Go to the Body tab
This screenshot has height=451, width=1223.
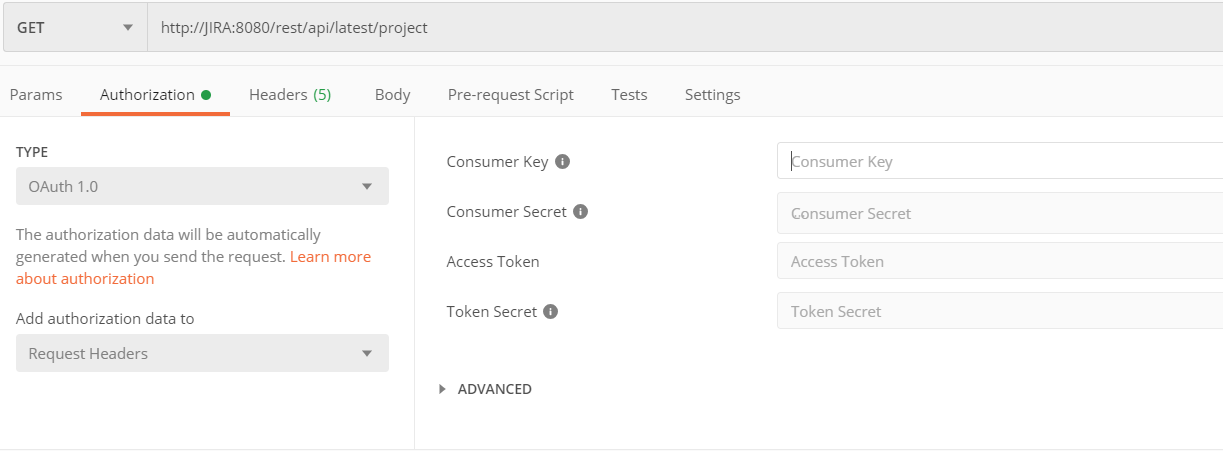click(393, 95)
